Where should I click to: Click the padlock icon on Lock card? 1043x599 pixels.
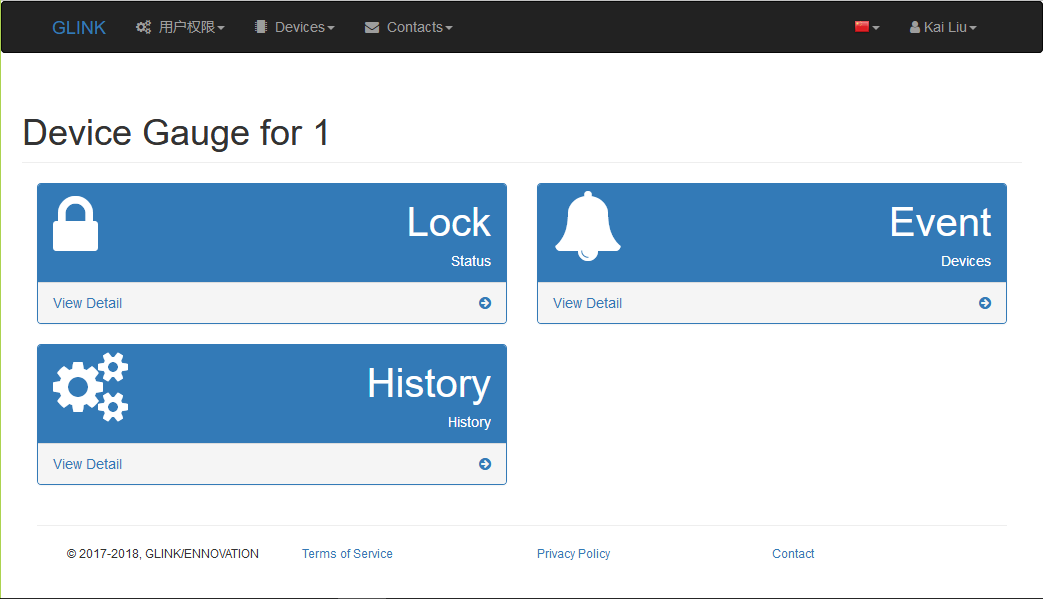[x=75, y=223]
